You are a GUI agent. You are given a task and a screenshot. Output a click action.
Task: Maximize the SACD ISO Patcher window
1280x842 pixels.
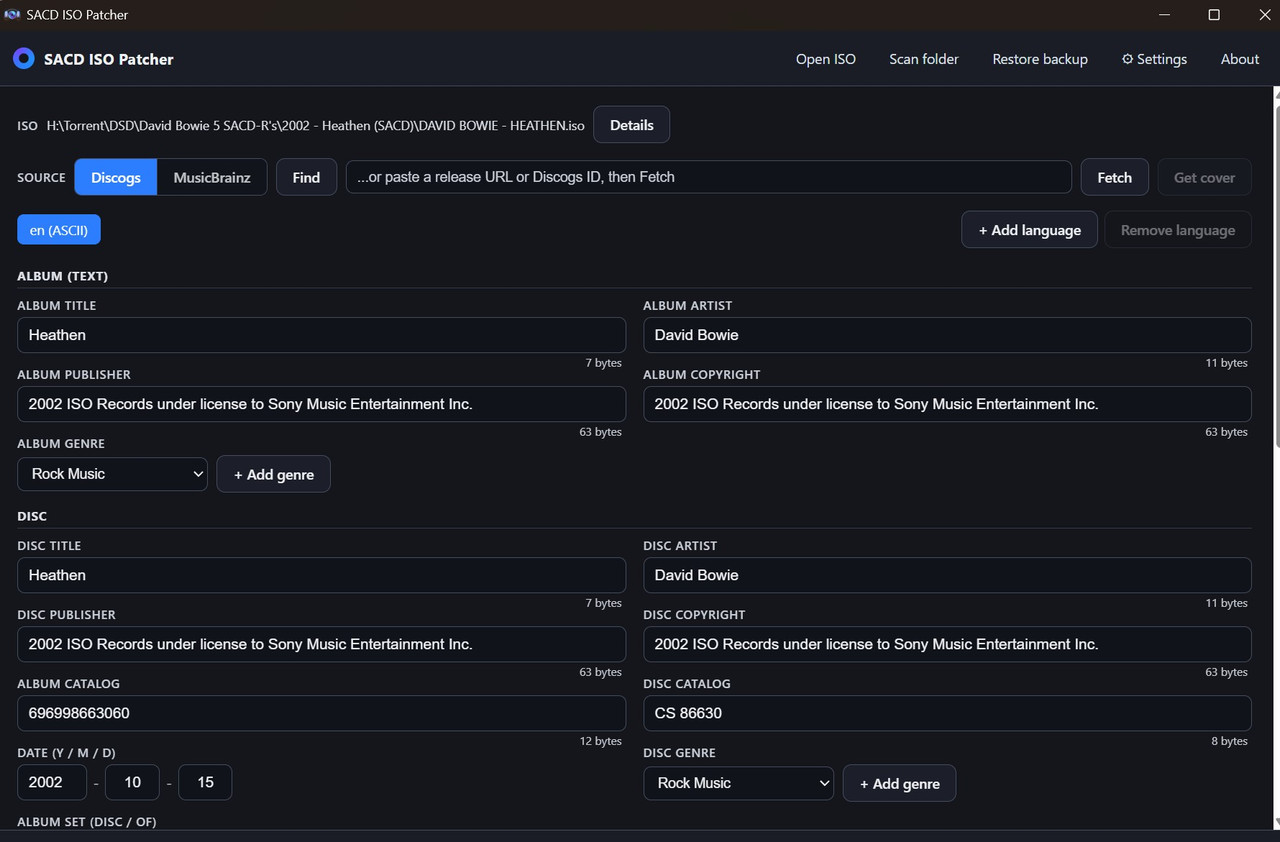tap(1214, 15)
